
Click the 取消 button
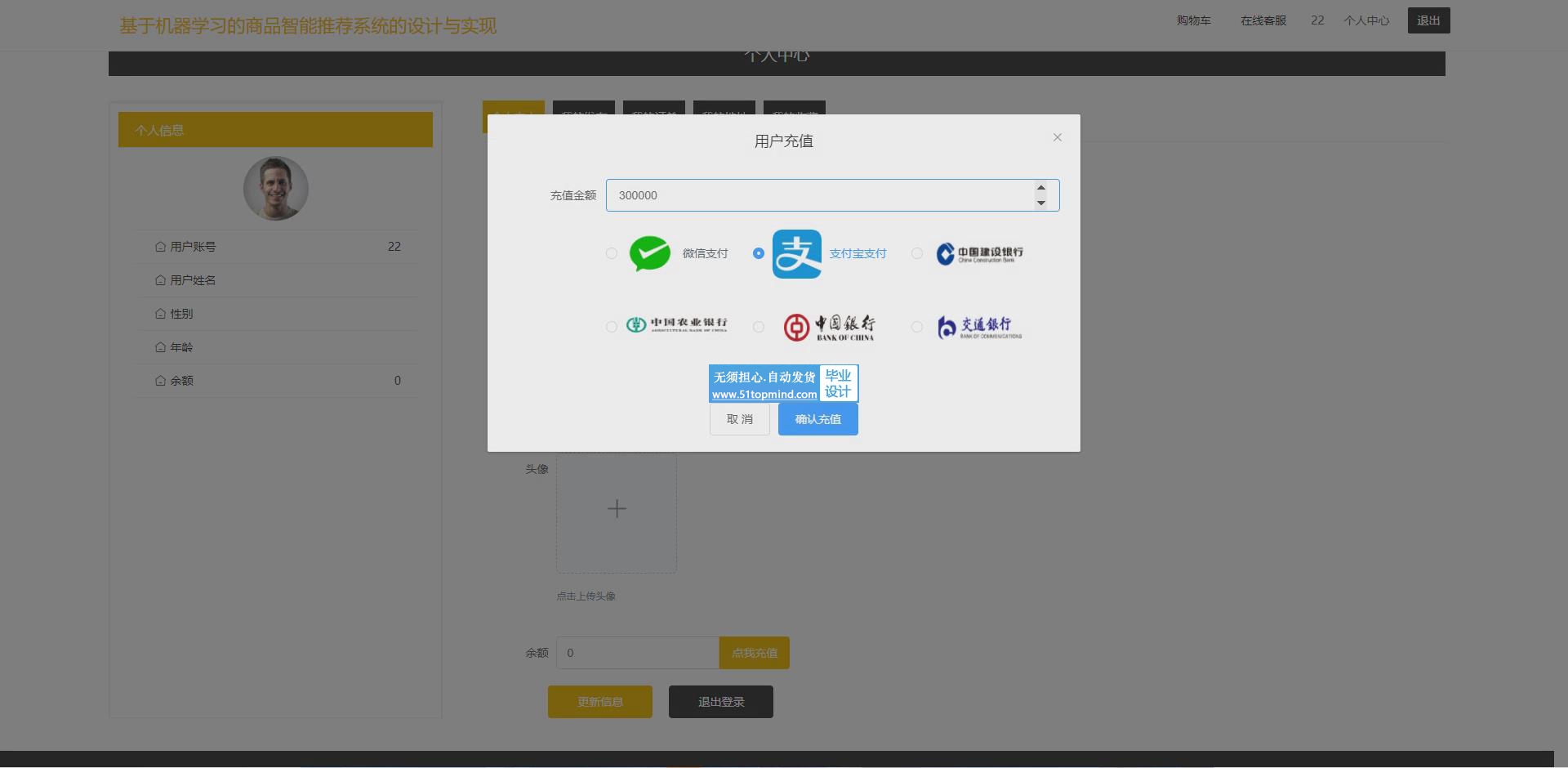[740, 419]
